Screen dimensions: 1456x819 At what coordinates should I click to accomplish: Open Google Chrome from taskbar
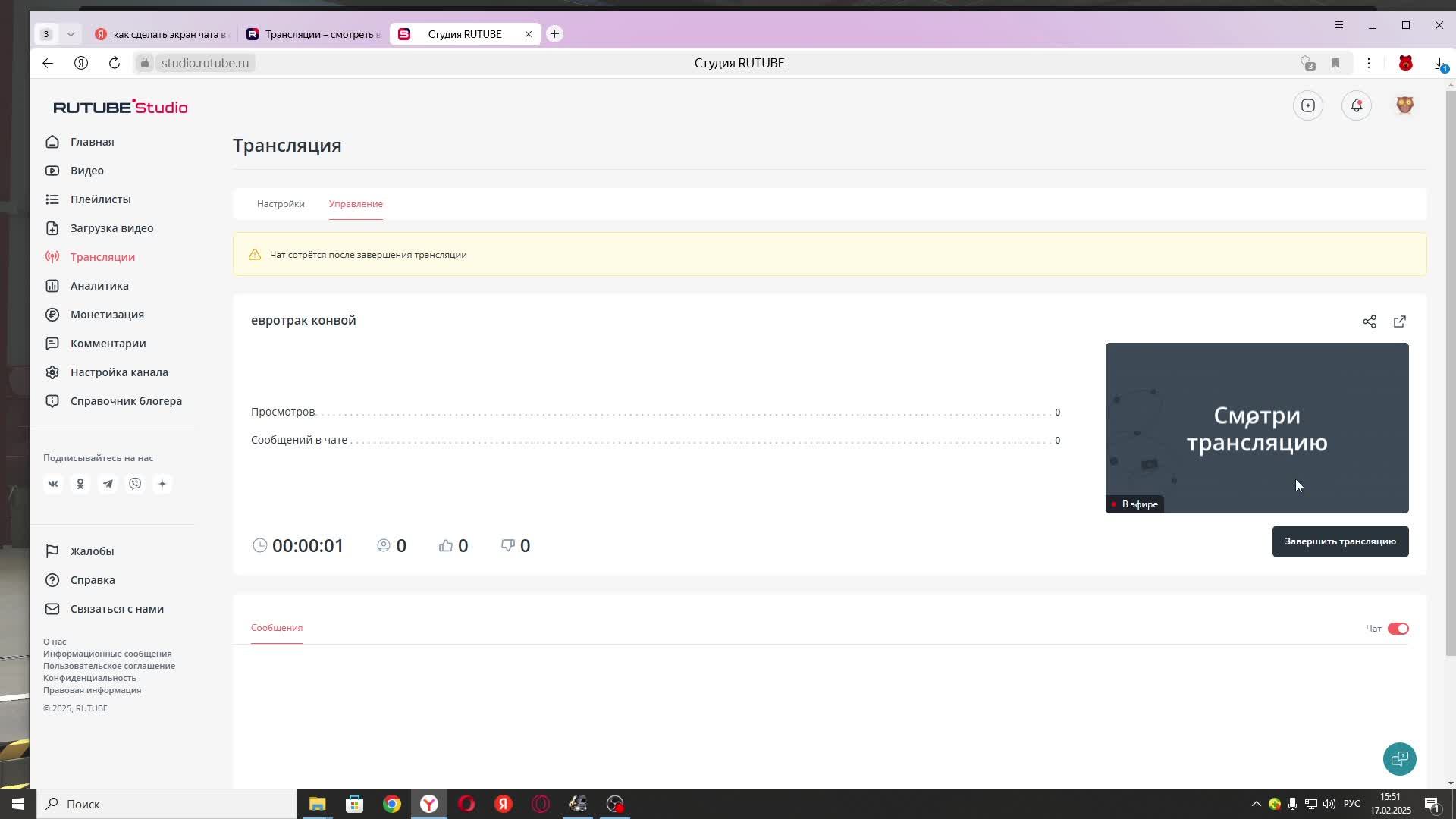tap(392, 804)
